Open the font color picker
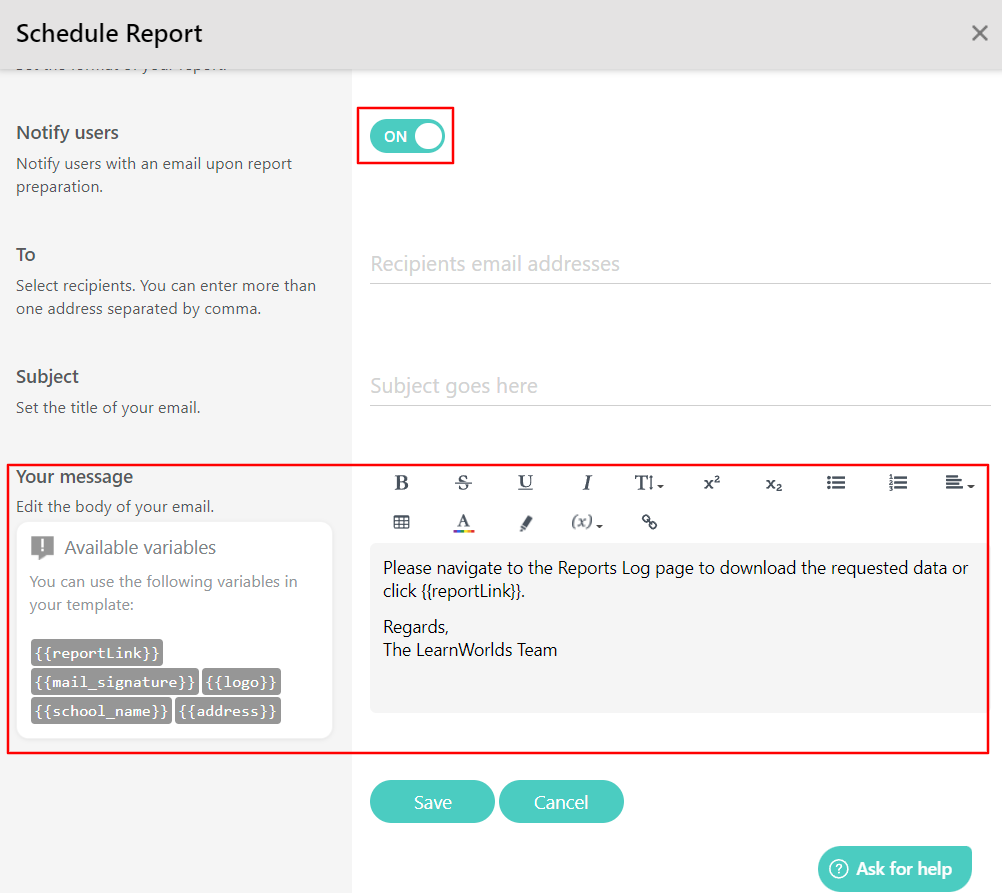Image resolution: width=1002 pixels, height=893 pixels. click(x=463, y=522)
